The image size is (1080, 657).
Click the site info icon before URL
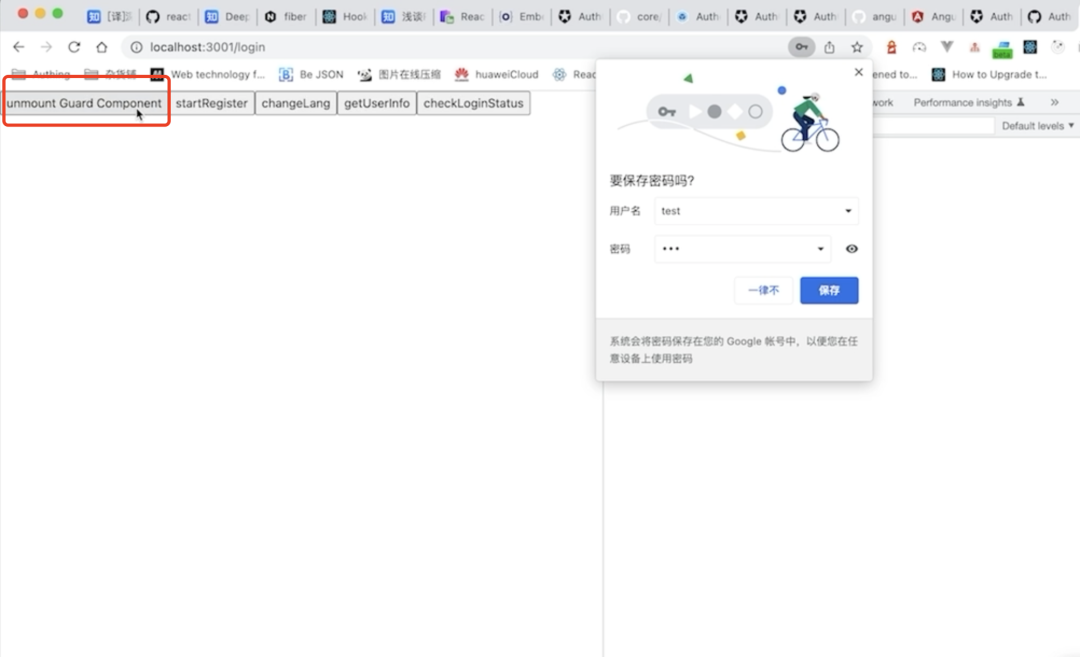tap(136, 47)
